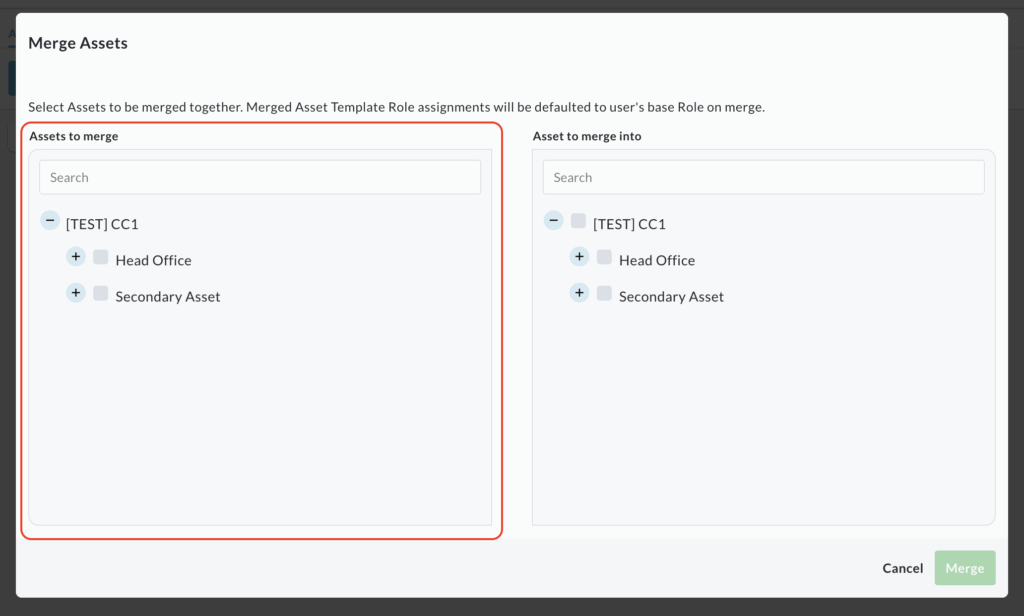Screen dimensions: 1024x616
Task: Expand Head Office under Assets to merge
Action: coord(76,257)
